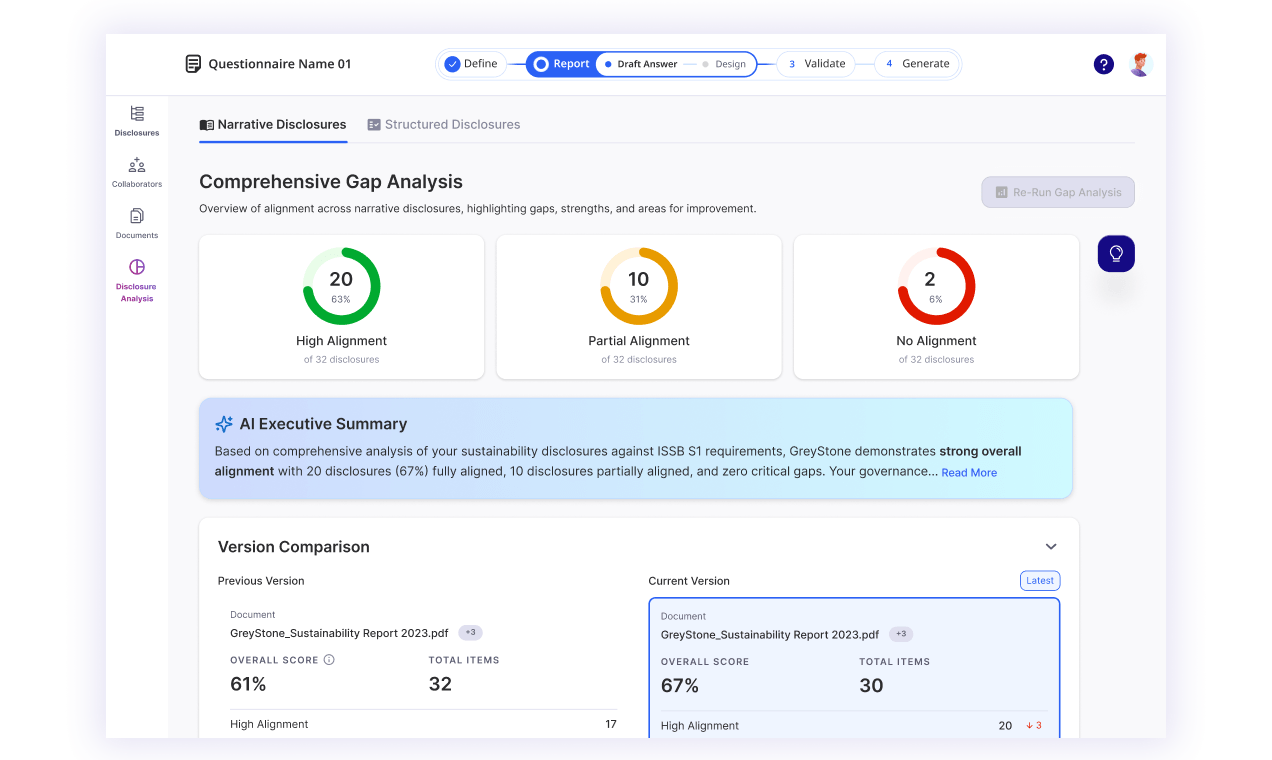Go to the Validate step
Viewport: 1272px width, 760px height.
click(x=817, y=64)
